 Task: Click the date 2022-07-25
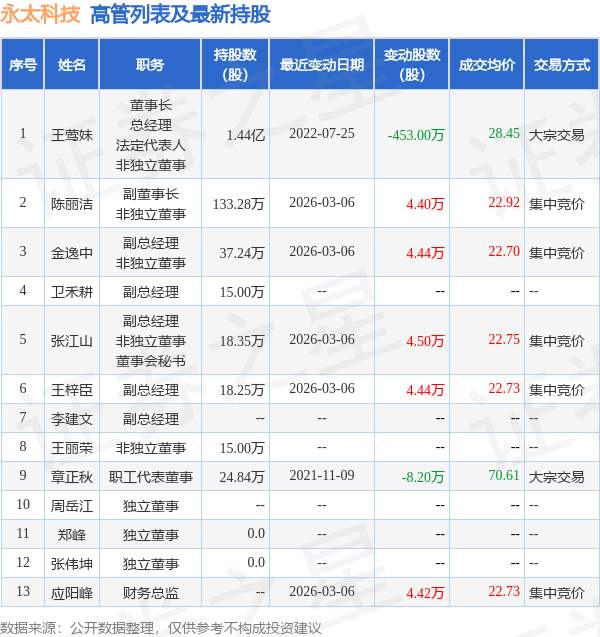click(322, 133)
